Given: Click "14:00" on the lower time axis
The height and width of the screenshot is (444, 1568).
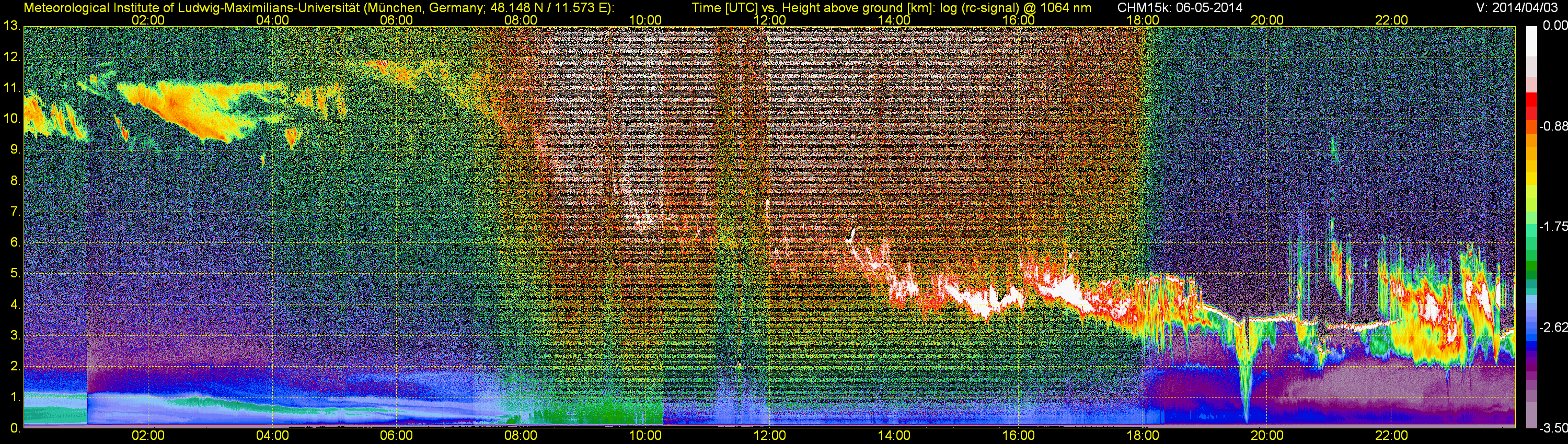Looking at the screenshot, I should click(x=894, y=436).
